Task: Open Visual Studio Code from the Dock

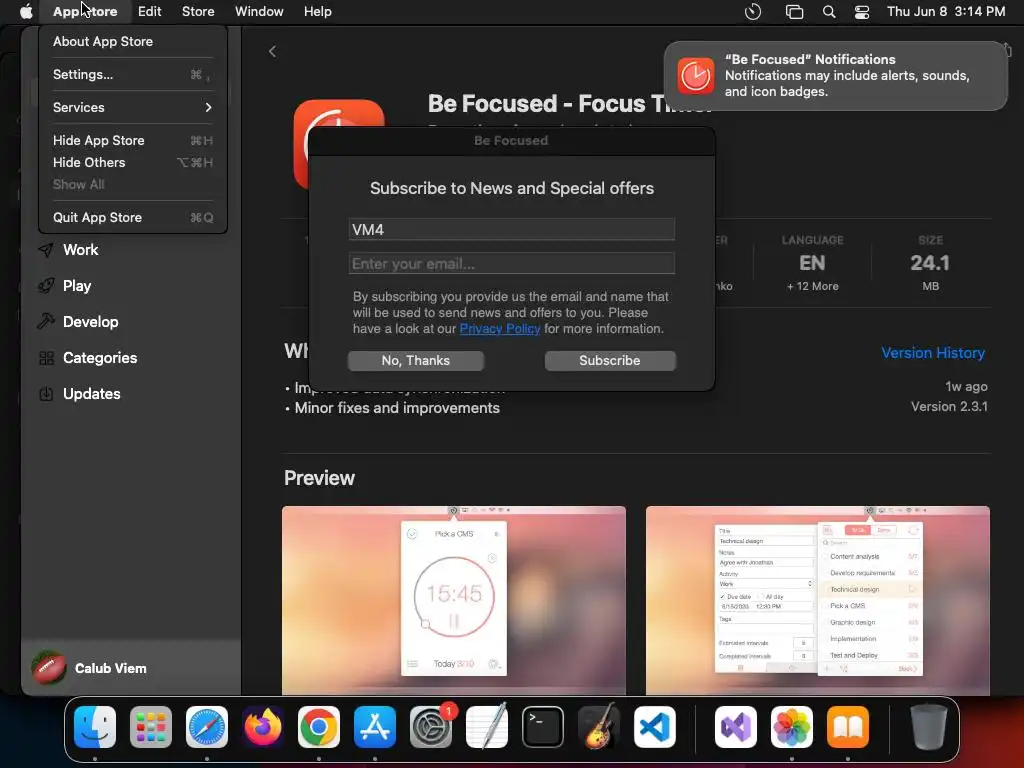Action: 655,727
